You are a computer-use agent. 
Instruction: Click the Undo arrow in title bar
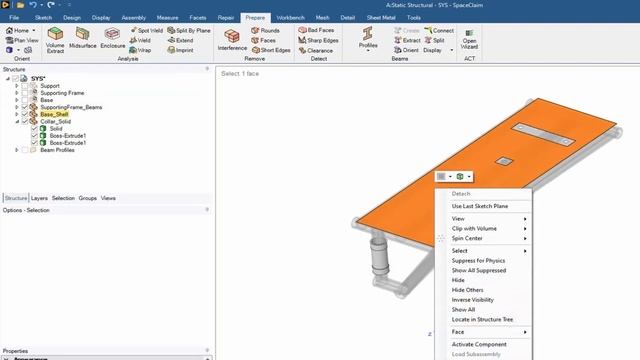[33, 5]
